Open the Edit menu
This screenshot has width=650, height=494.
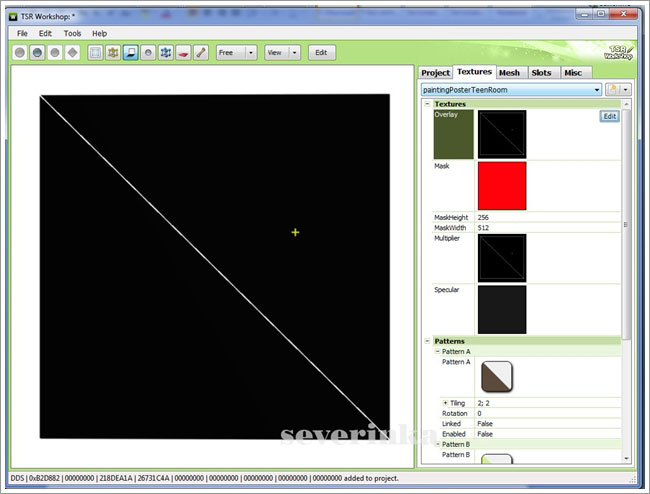click(x=45, y=34)
